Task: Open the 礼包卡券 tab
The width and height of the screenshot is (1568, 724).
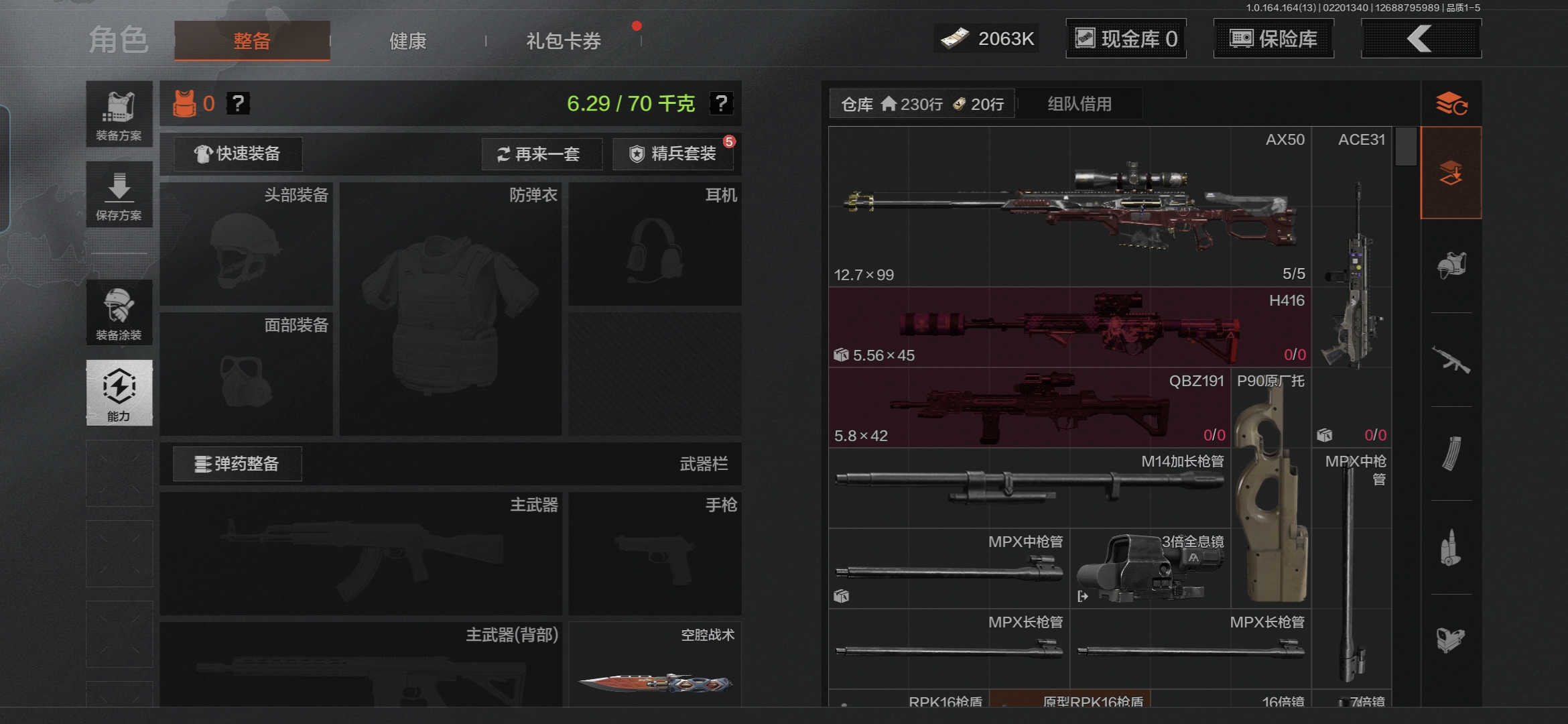Action: coord(563,42)
